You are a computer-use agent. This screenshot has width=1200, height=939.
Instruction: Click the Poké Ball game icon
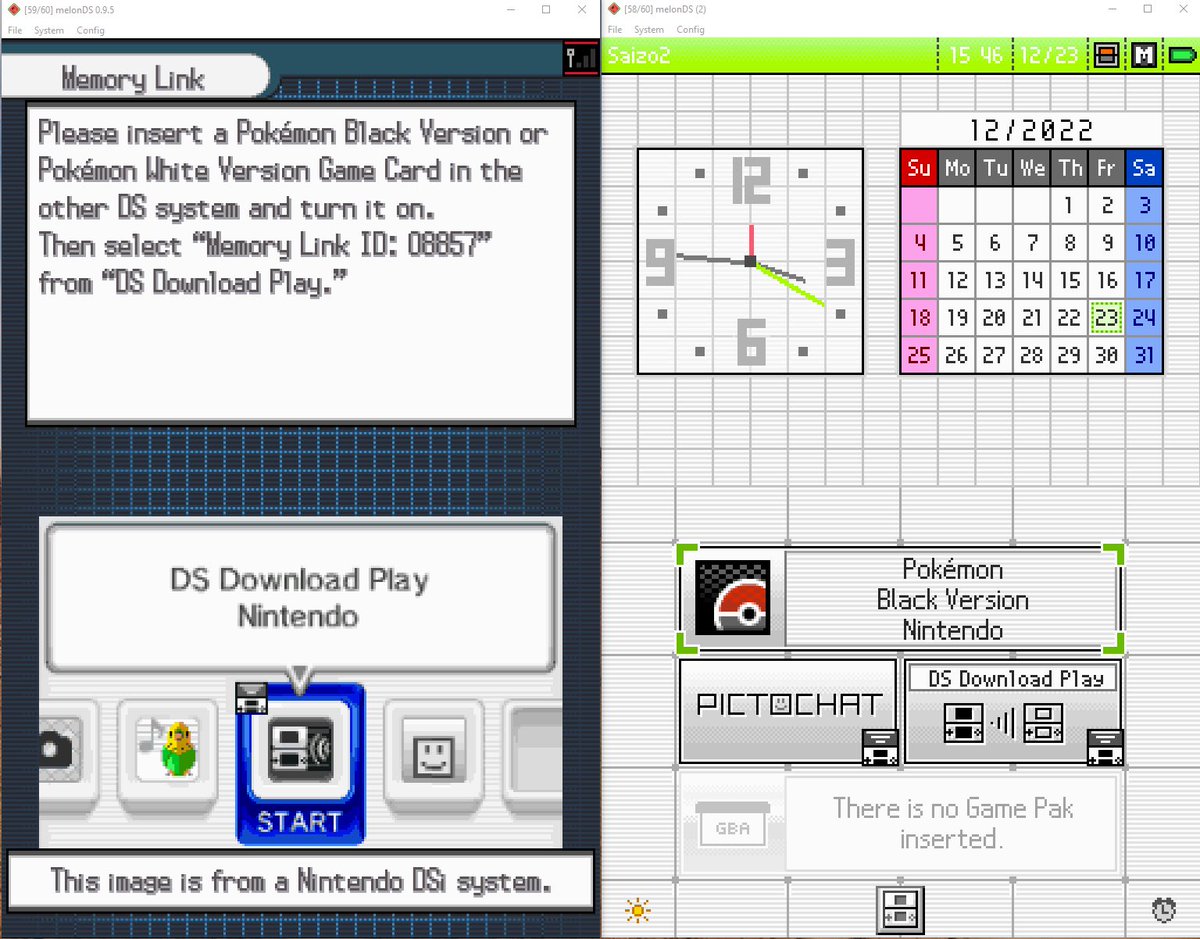point(732,598)
